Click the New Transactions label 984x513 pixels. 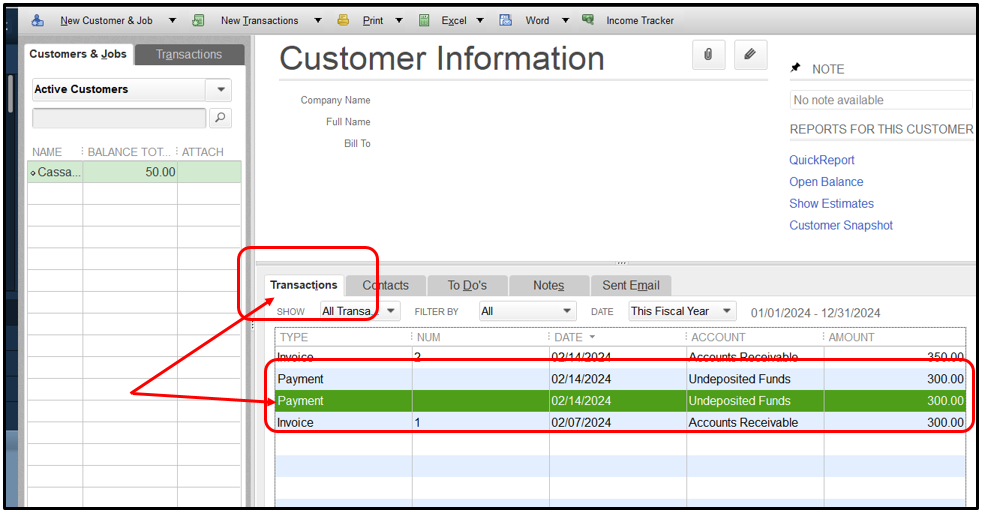click(x=260, y=21)
